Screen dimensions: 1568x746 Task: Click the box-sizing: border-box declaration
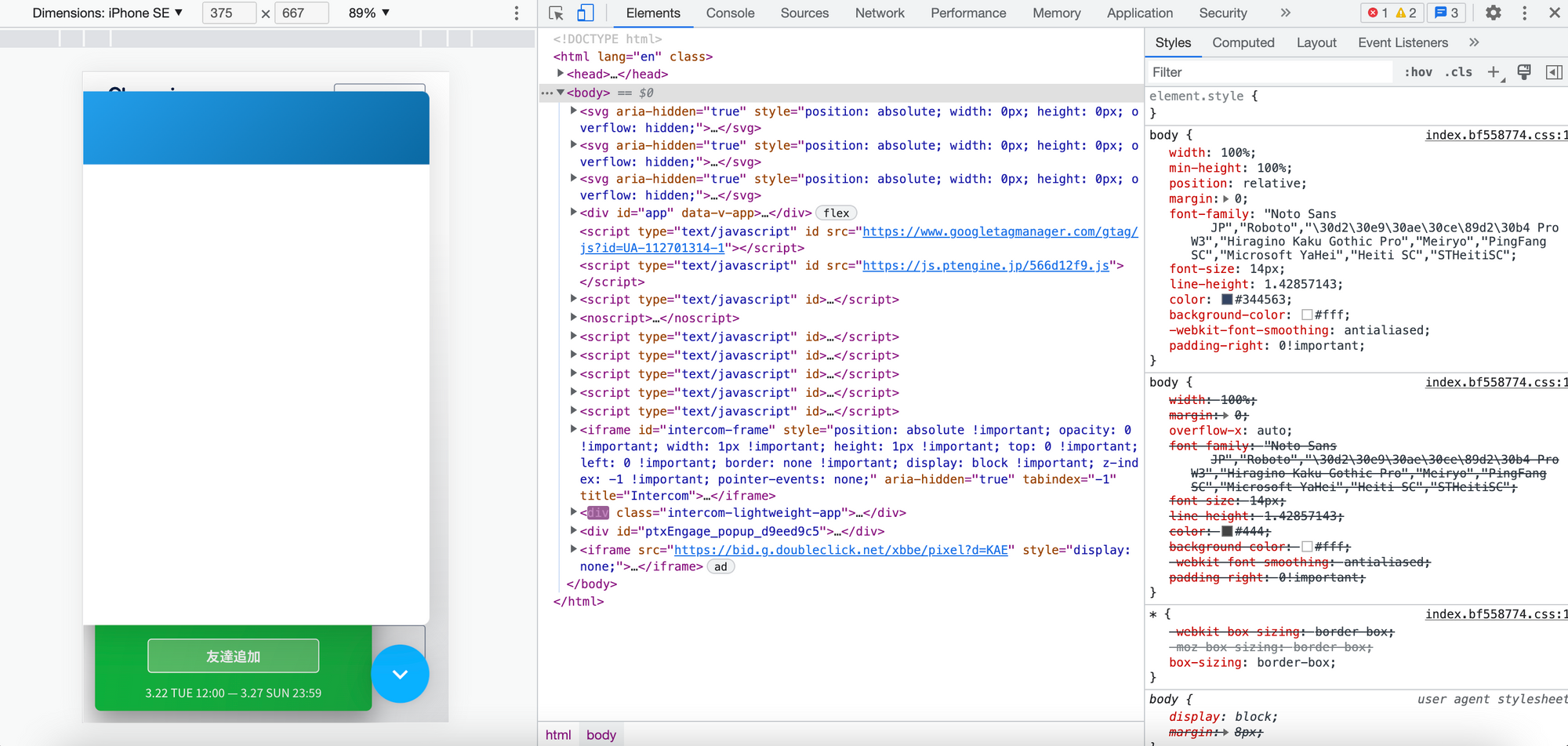(x=1252, y=662)
